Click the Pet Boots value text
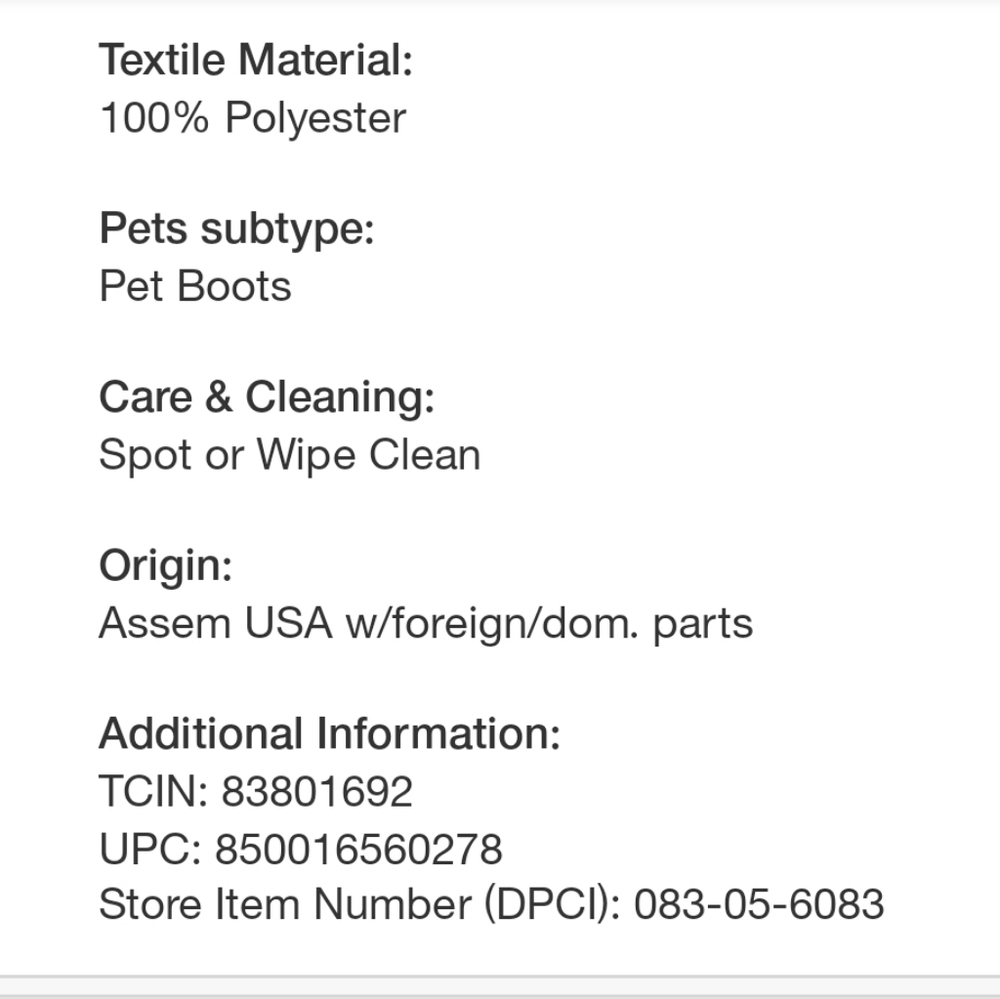This screenshot has width=1000, height=999. [x=195, y=286]
